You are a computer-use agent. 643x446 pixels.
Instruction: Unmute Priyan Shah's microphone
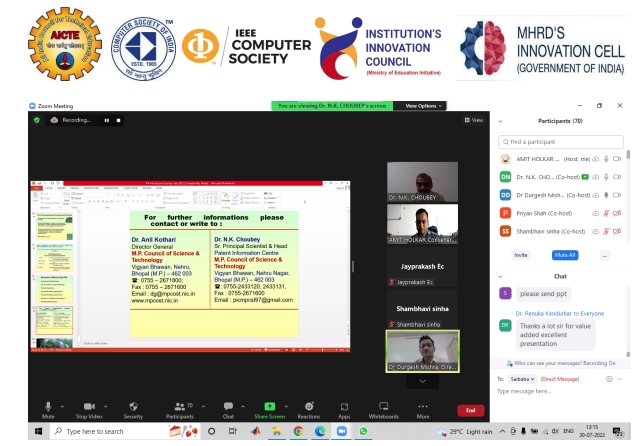[x=606, y=213]
